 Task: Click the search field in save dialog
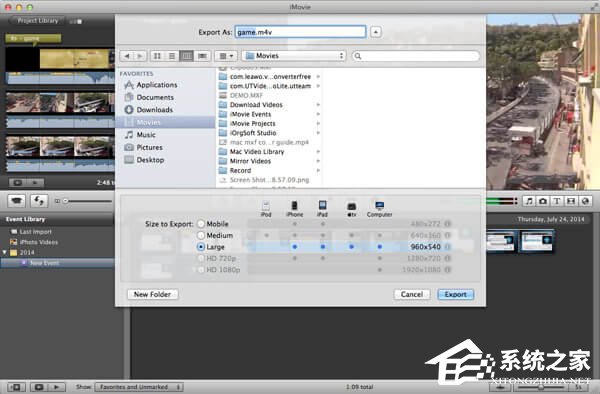[x=416, y=56]
